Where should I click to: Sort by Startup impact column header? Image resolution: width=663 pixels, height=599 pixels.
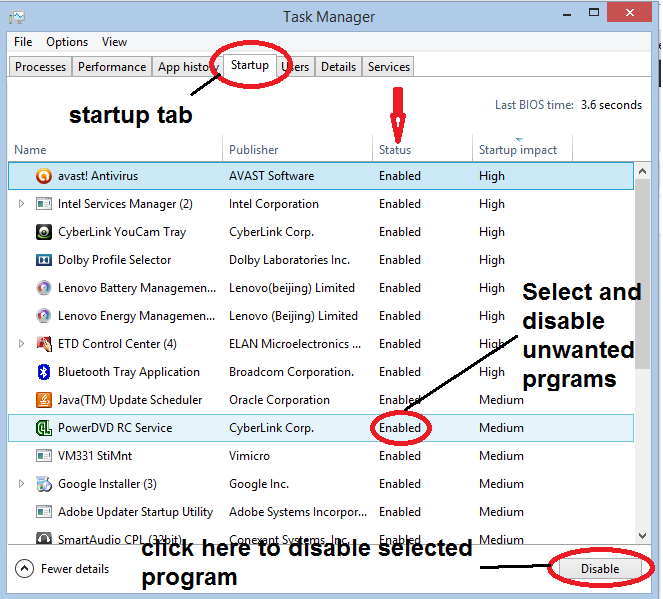pyautogui.click(x=522, y=150)
